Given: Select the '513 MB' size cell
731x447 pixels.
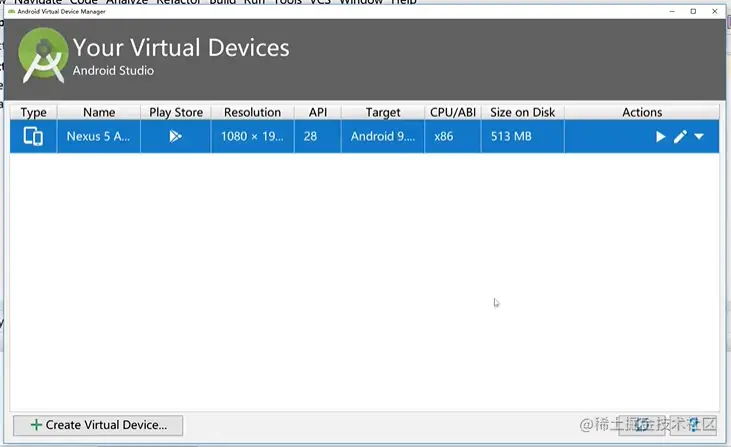Looking at the screenshot, I should pyautogui.click(x=523, y=137).
